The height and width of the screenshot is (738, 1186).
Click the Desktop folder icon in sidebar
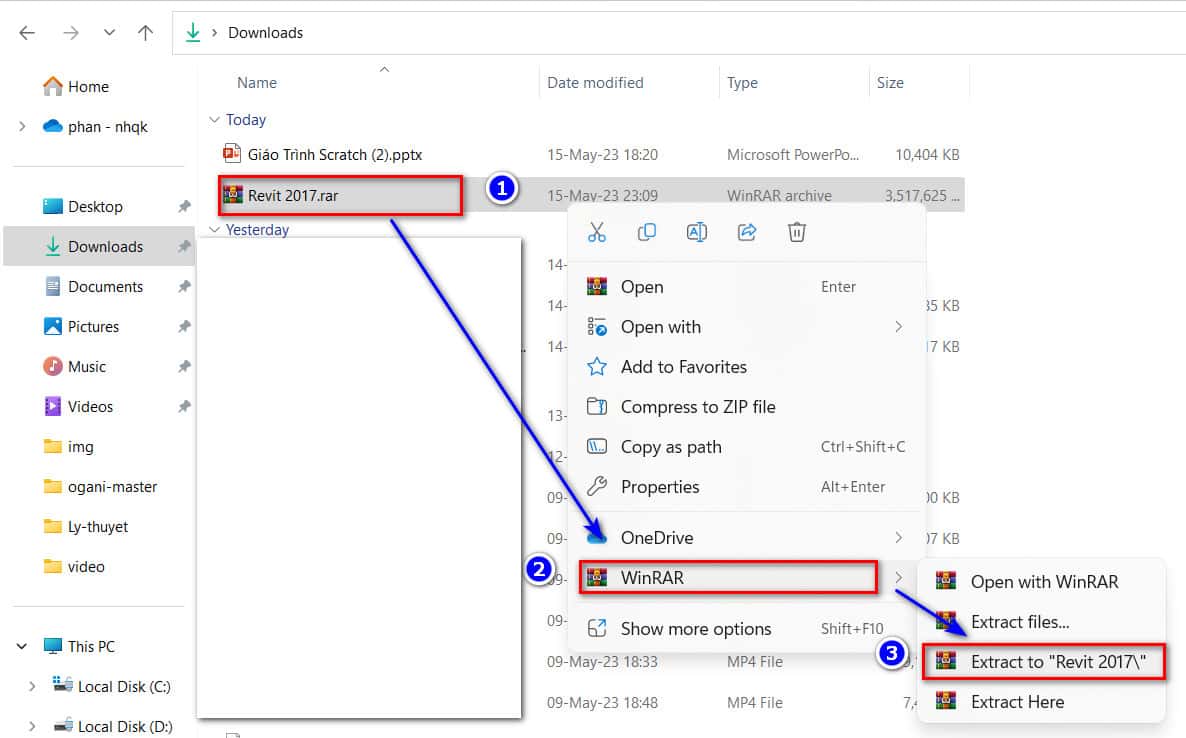[x=53, y=206]
